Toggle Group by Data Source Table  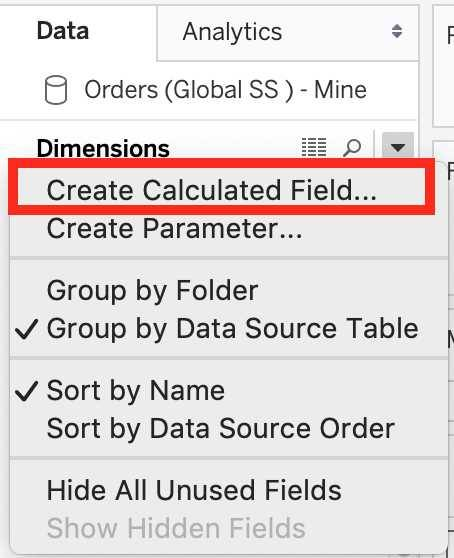[232, 329]
